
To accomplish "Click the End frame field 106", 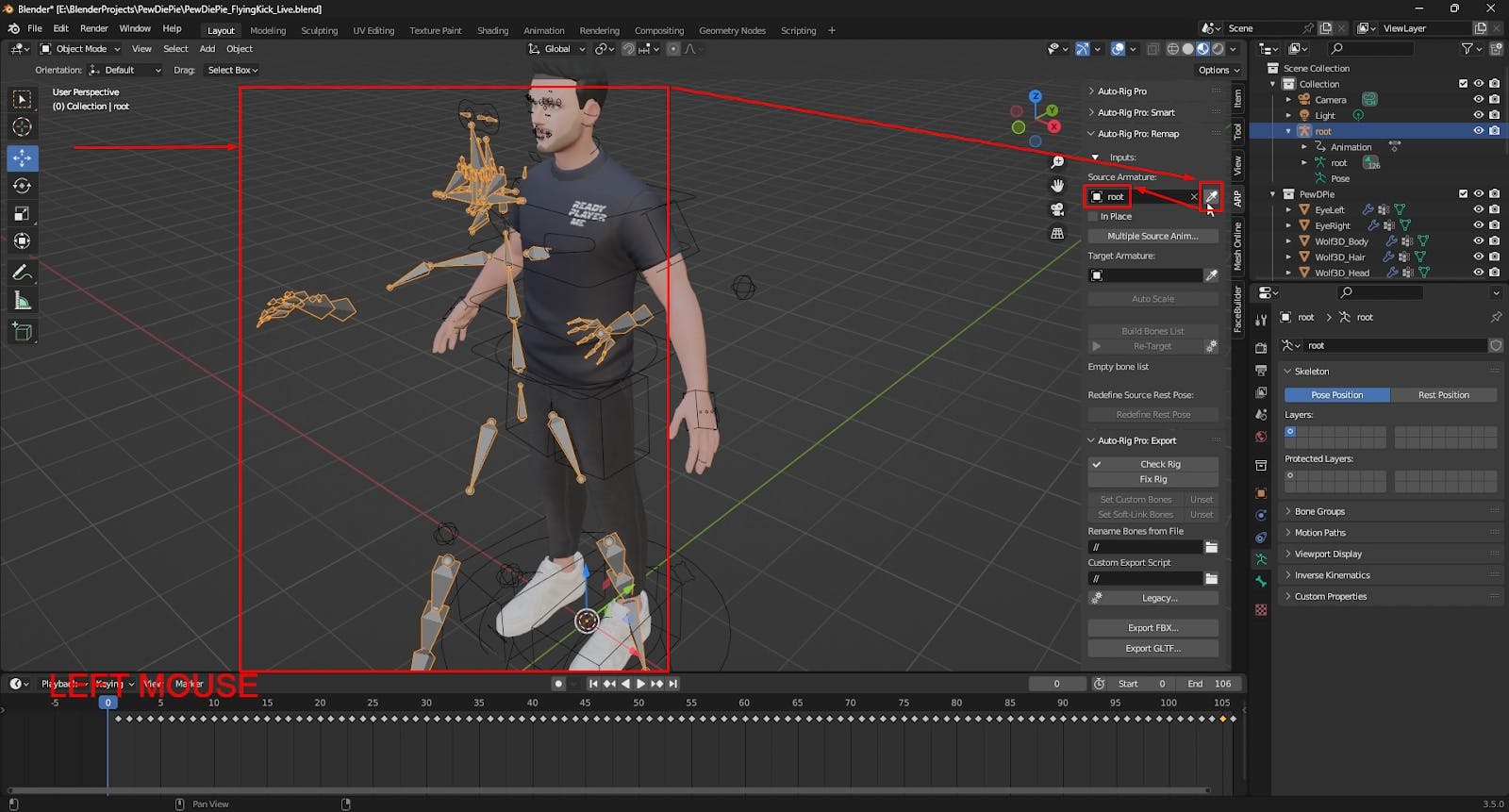I will pyautogui.click(x=1210, y=684).
